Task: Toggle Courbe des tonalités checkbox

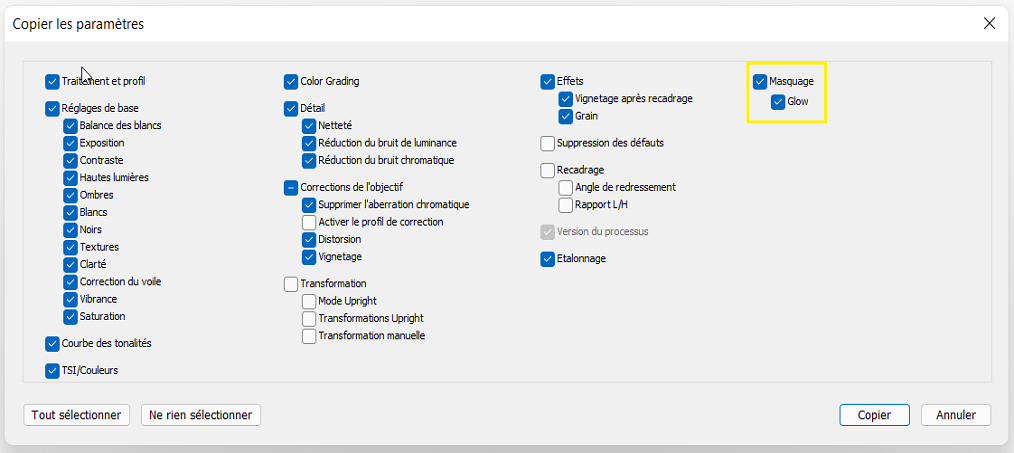Action: click(52, 344)
